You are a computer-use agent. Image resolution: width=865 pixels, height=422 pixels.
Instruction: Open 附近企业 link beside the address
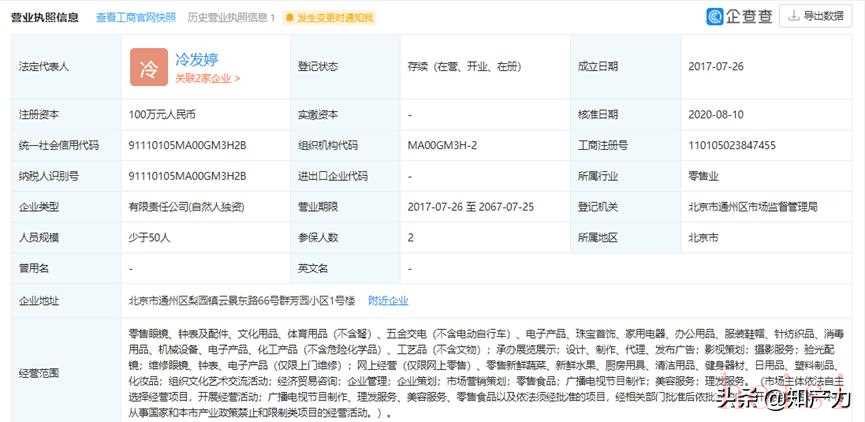coord(388,301)
